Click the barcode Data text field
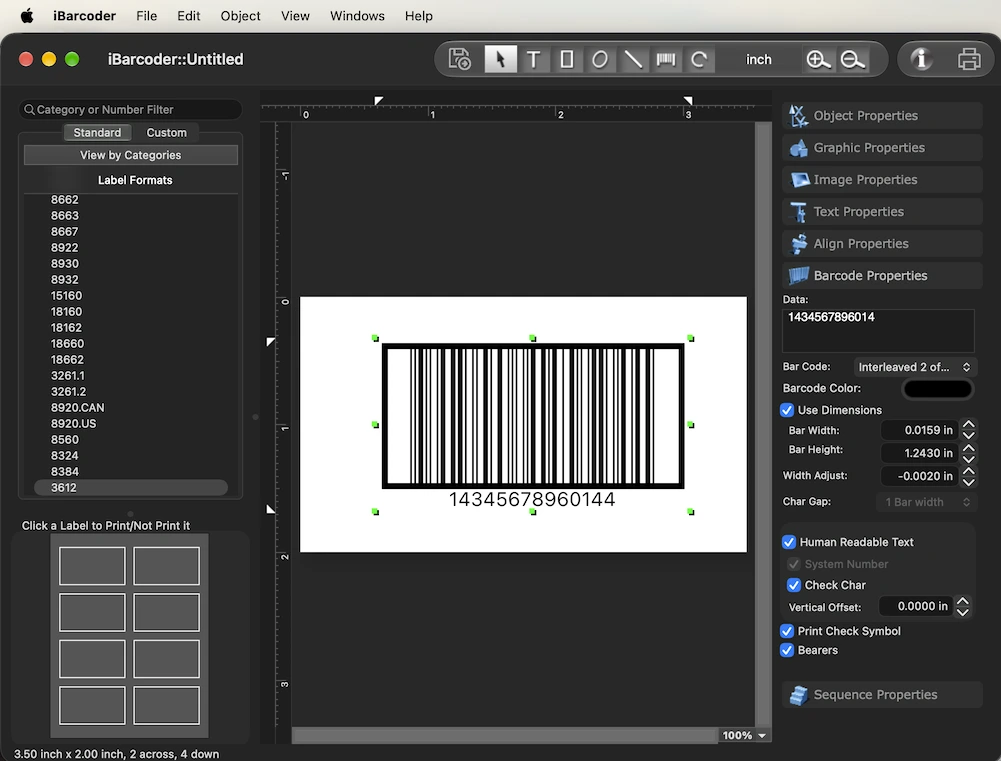Image resolution: width=1001 pixels, height=761 pixels. click(878, 331)
